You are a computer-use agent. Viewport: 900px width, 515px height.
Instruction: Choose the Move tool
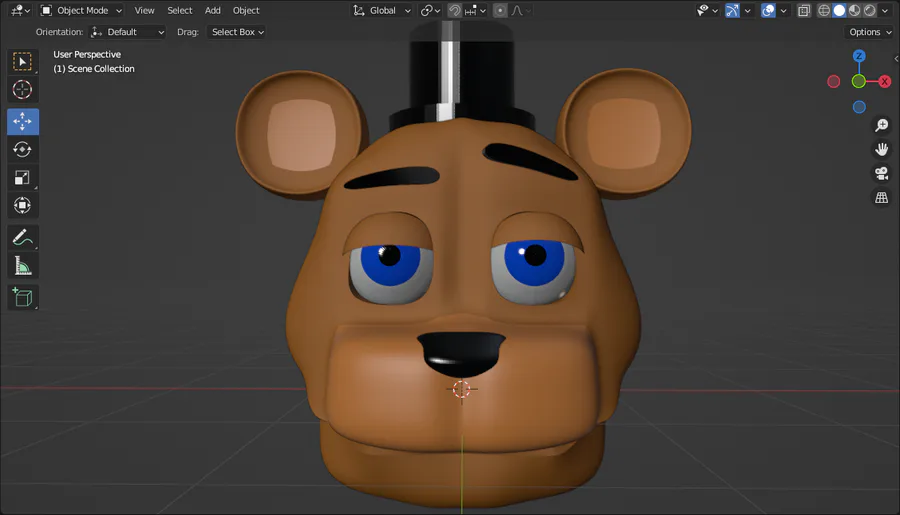(x=23, y=122)
